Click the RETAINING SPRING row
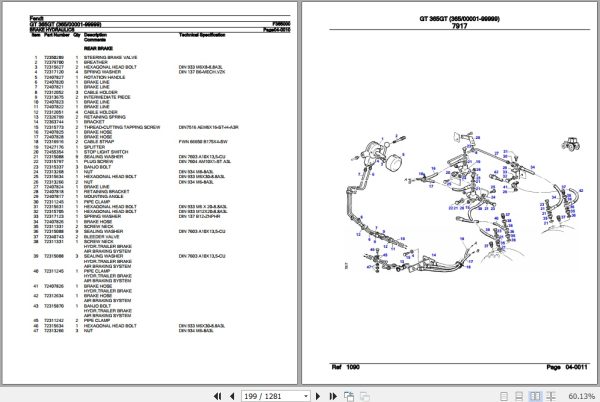This screenshot has height=402, width=600. [x=78, y=117]
